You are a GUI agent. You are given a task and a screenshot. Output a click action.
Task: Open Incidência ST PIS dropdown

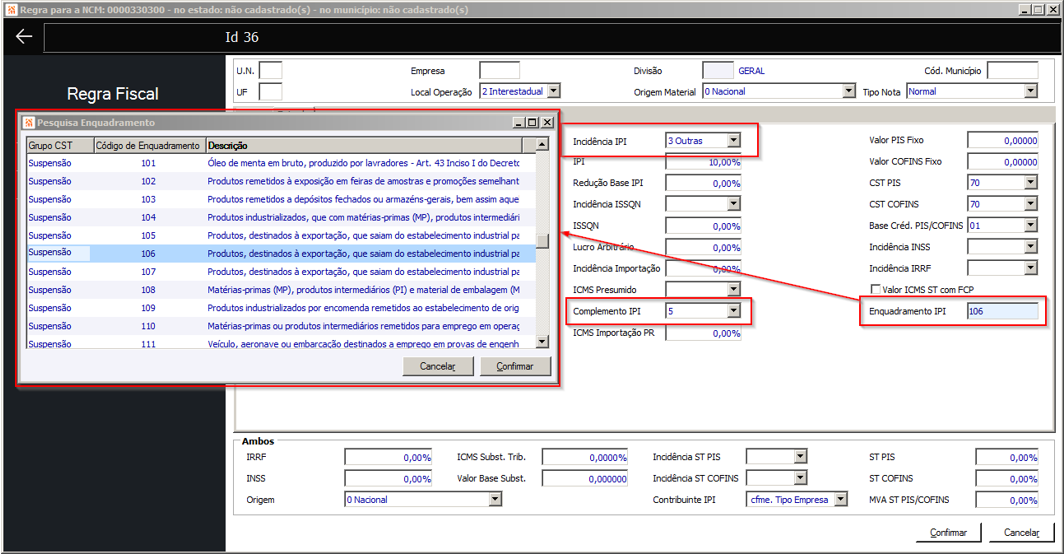(801, 457)
